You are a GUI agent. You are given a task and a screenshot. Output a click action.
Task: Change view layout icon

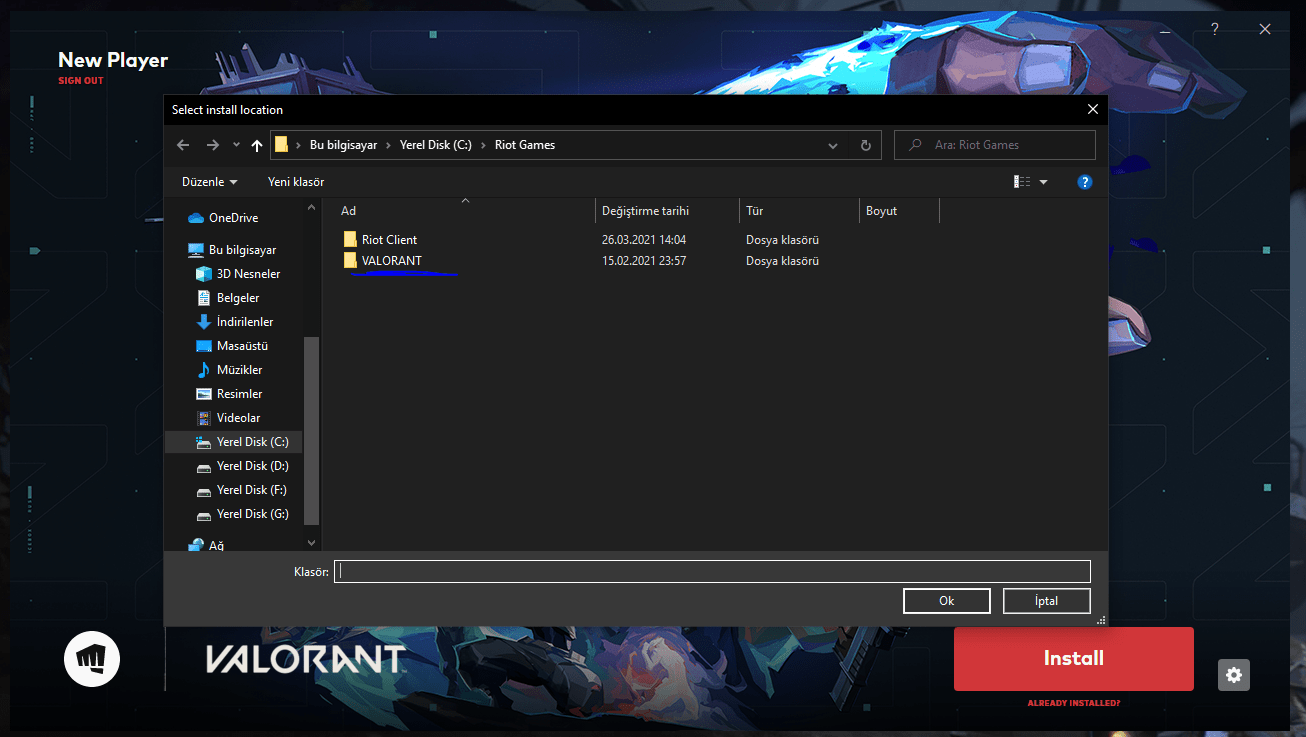(x=1022, y=182)
